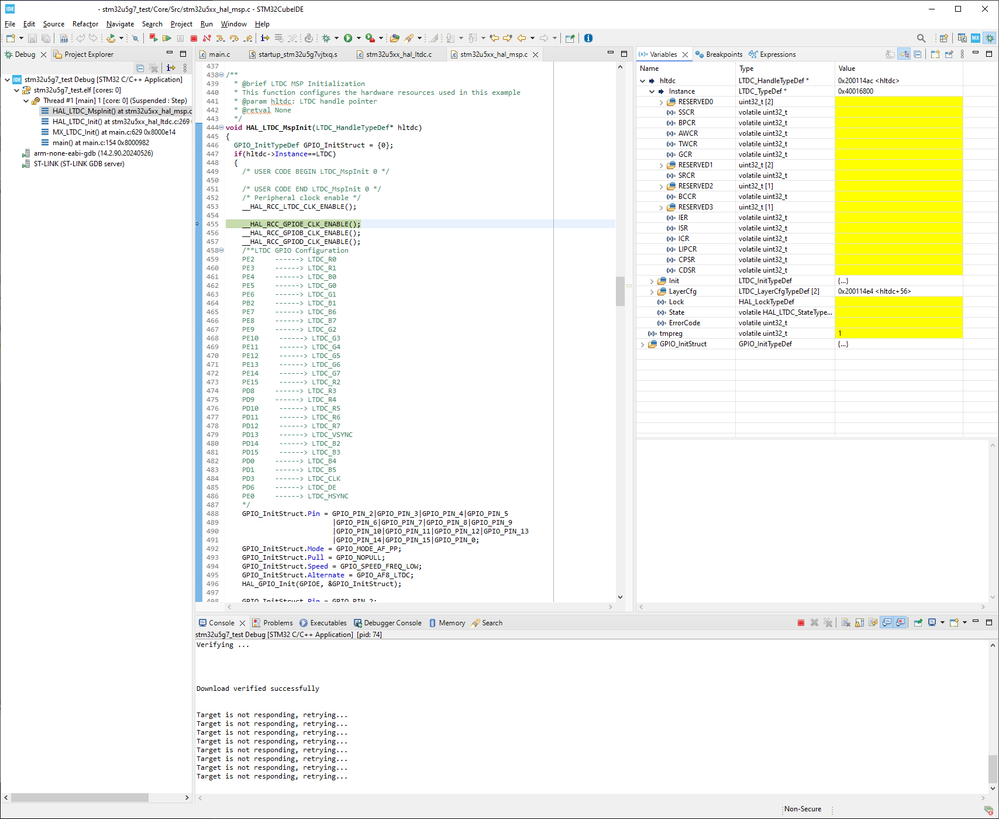The height and width of the screenshot is (819, 999).
Task: Select MX_LTDC_Init() stack frame
Action: click(x=99, y=132)
